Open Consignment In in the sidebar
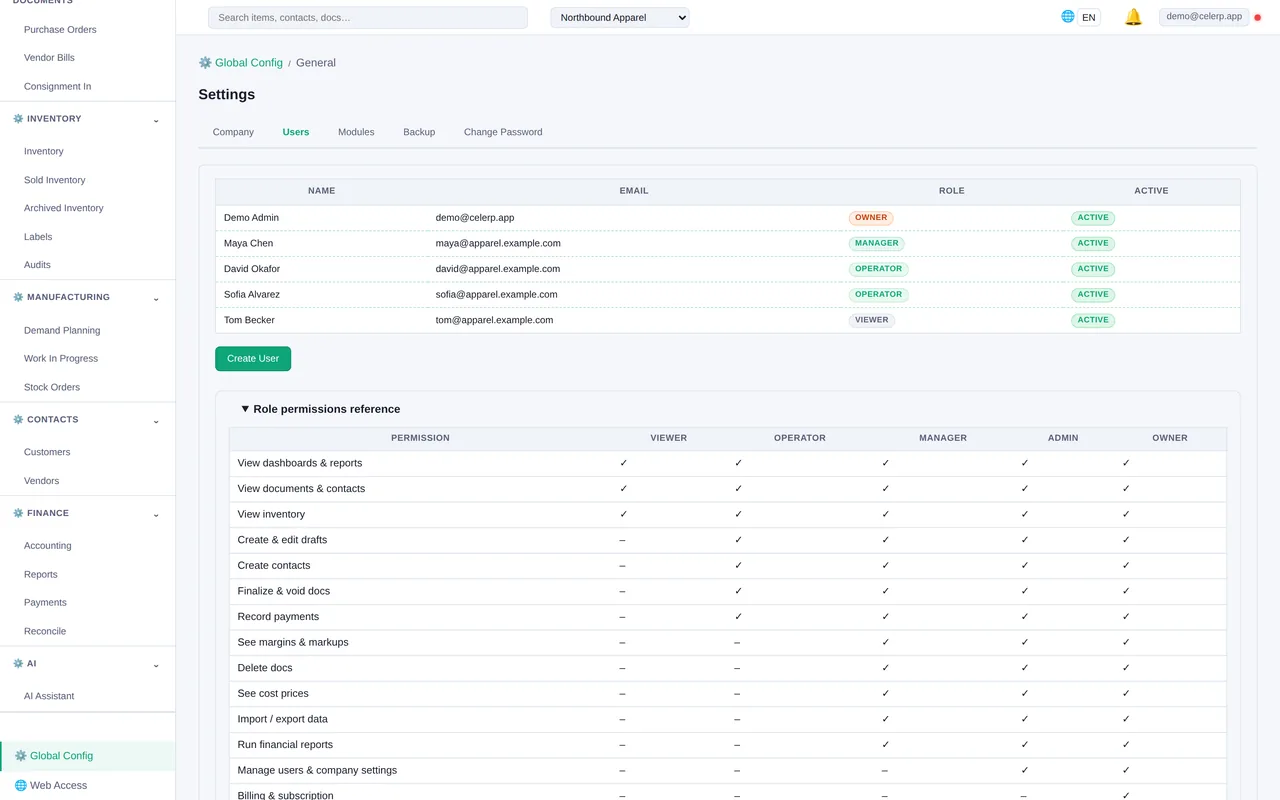Viewport: 1280px width, 800px height. coord(57,87)
